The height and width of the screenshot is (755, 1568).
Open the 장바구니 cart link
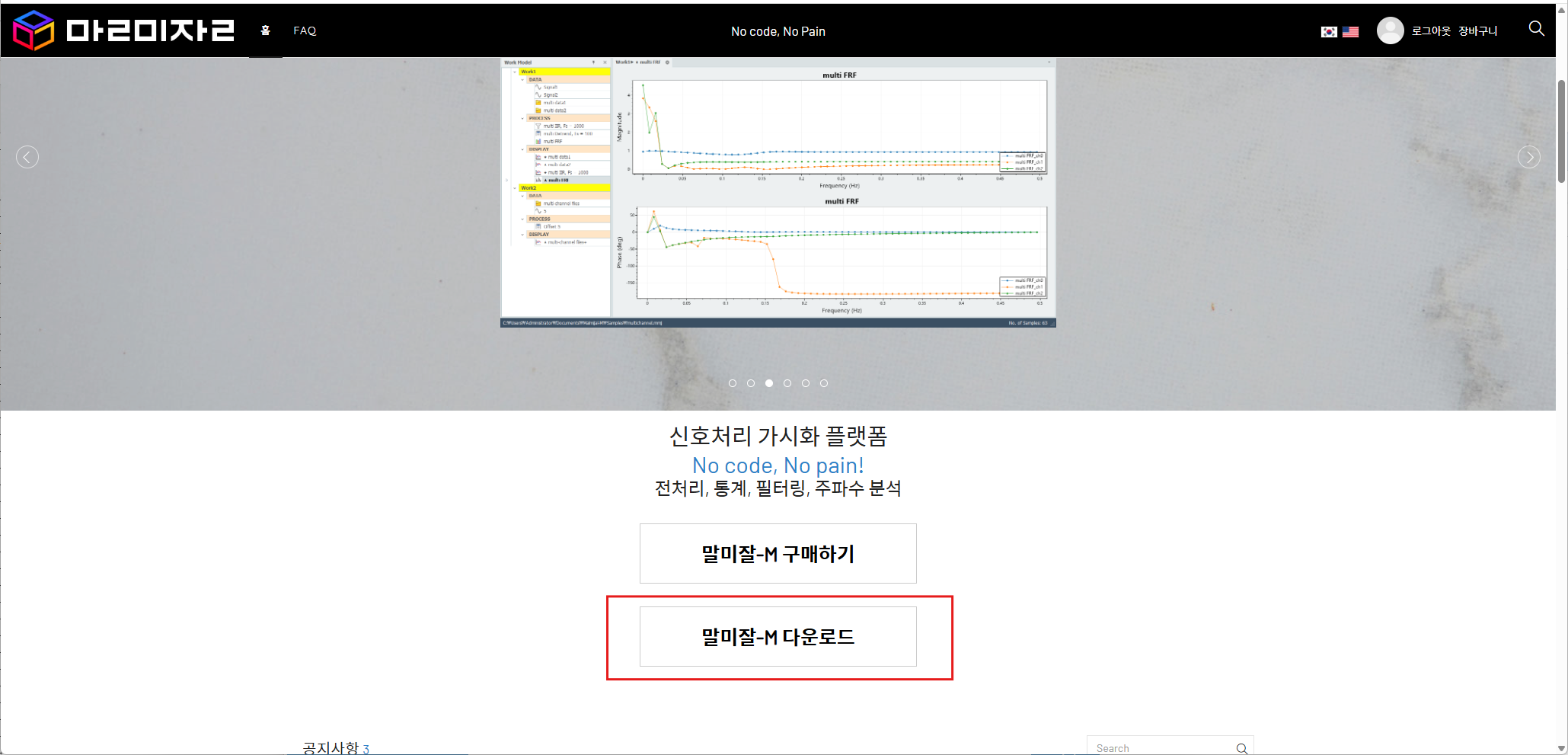point(1477,30)
